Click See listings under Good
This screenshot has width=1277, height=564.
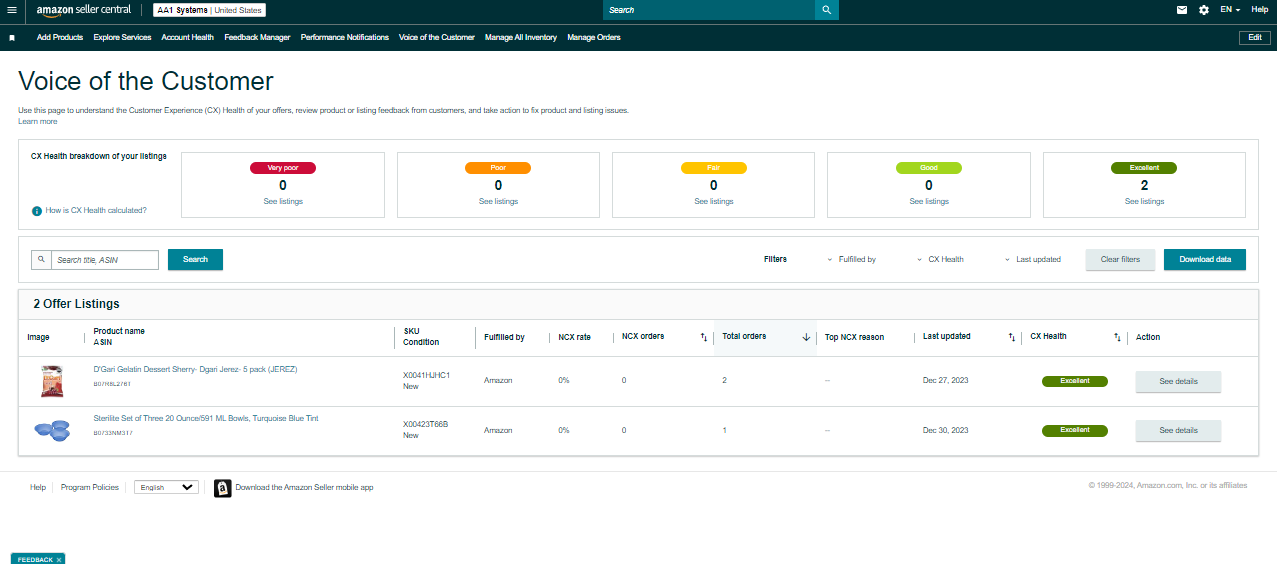(x=929, y=201)
